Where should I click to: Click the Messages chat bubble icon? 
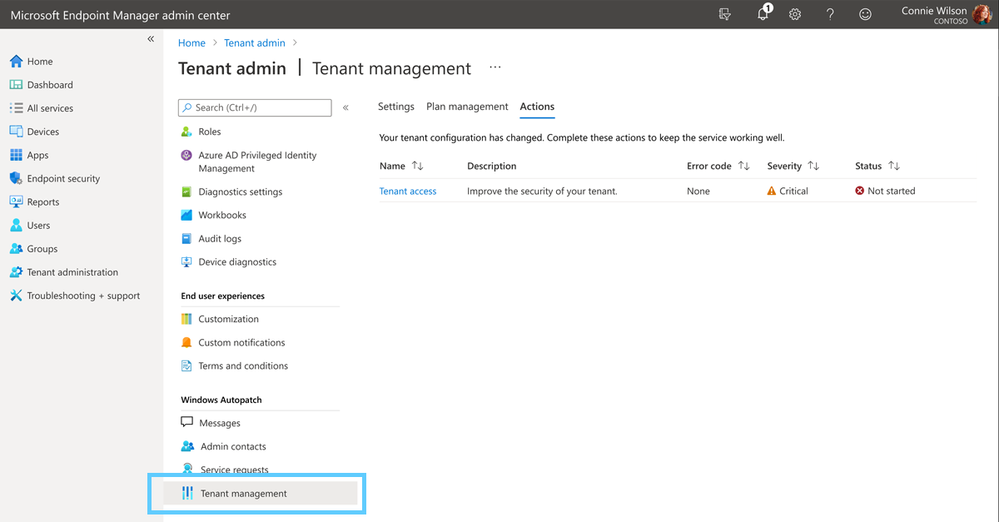click(187, 423)
